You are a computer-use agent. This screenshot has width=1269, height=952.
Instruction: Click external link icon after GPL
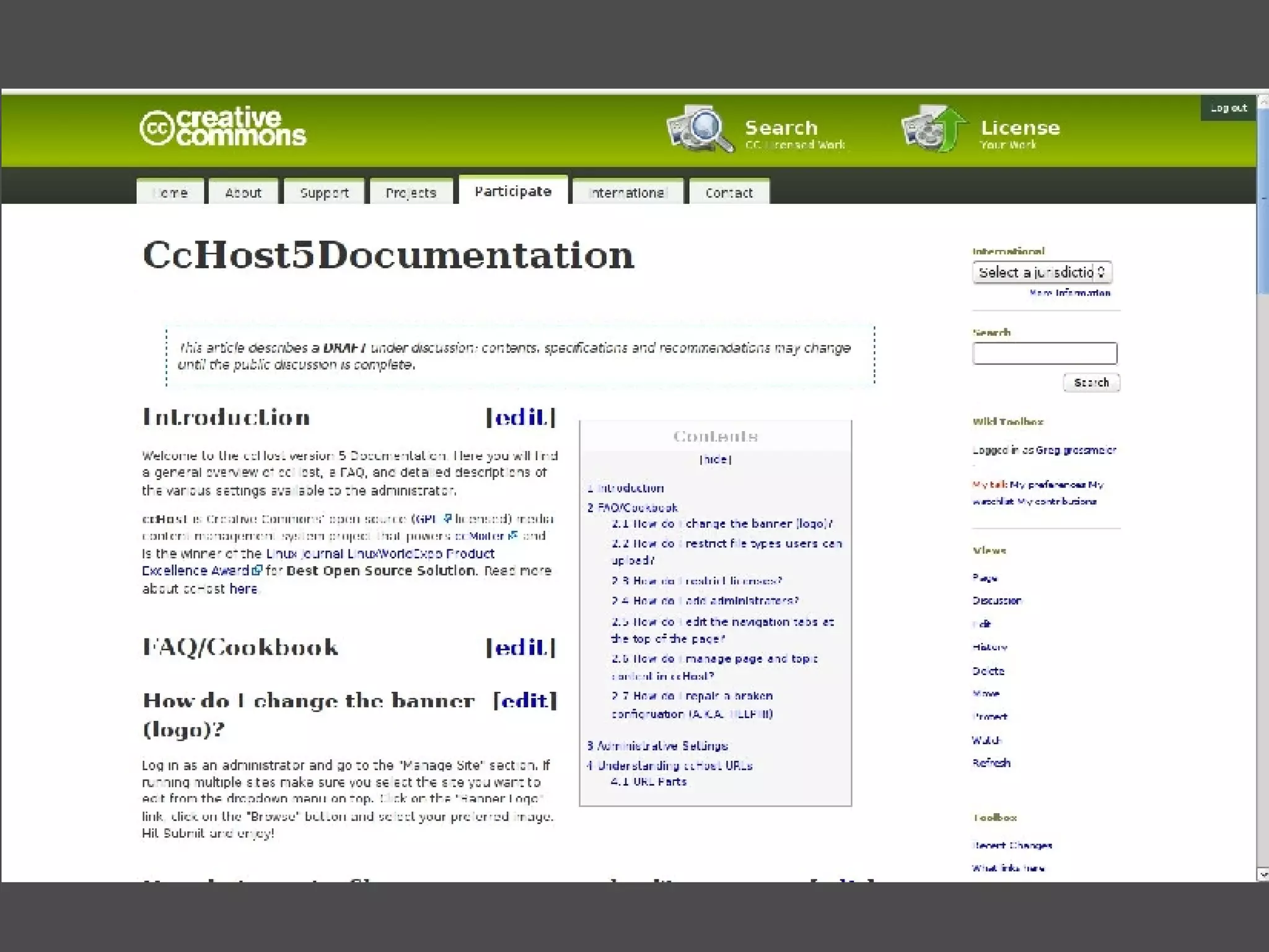point(447,518)
